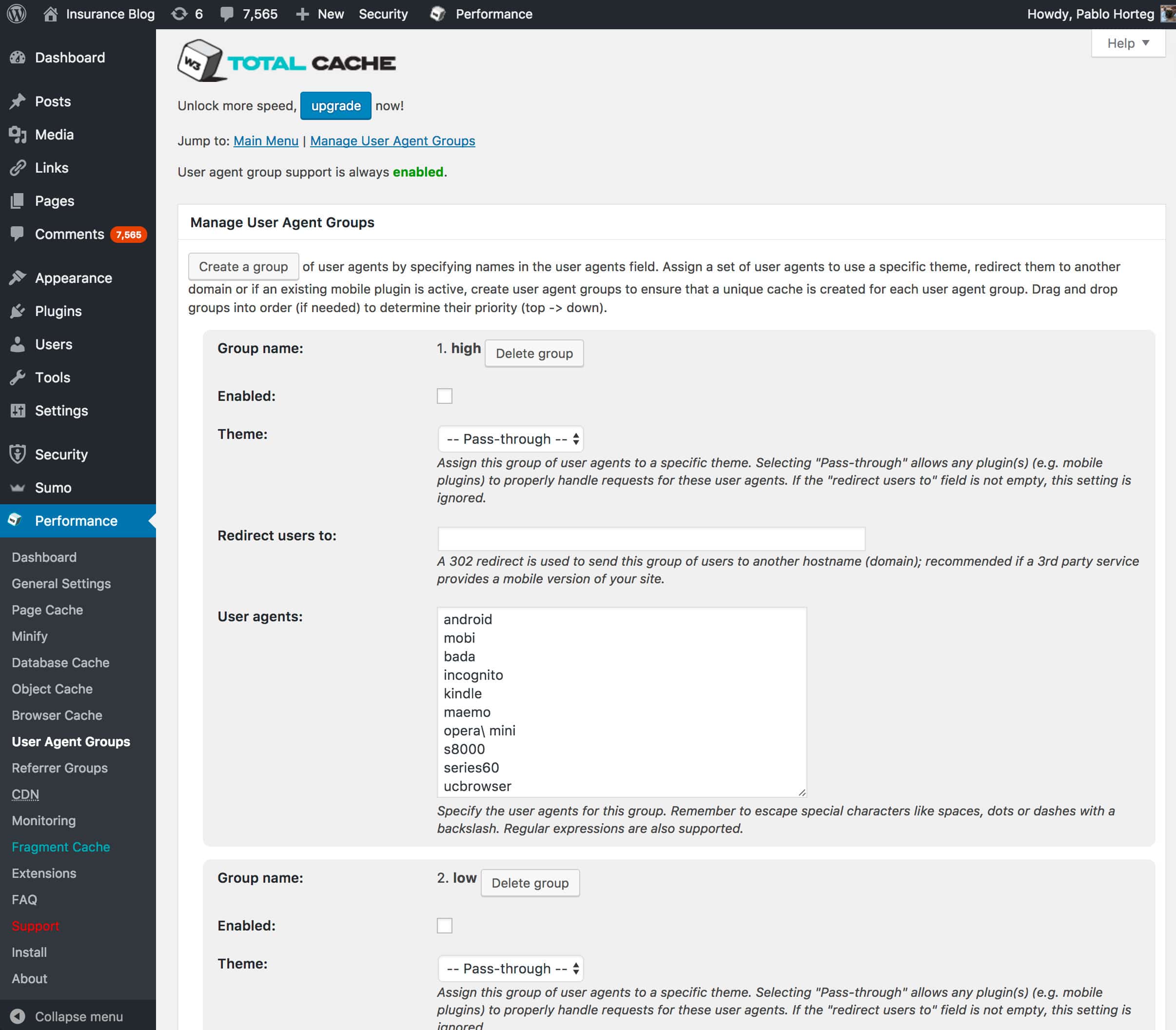
Task: Open Minify submenu item
Action: click(x=29, y=636)
